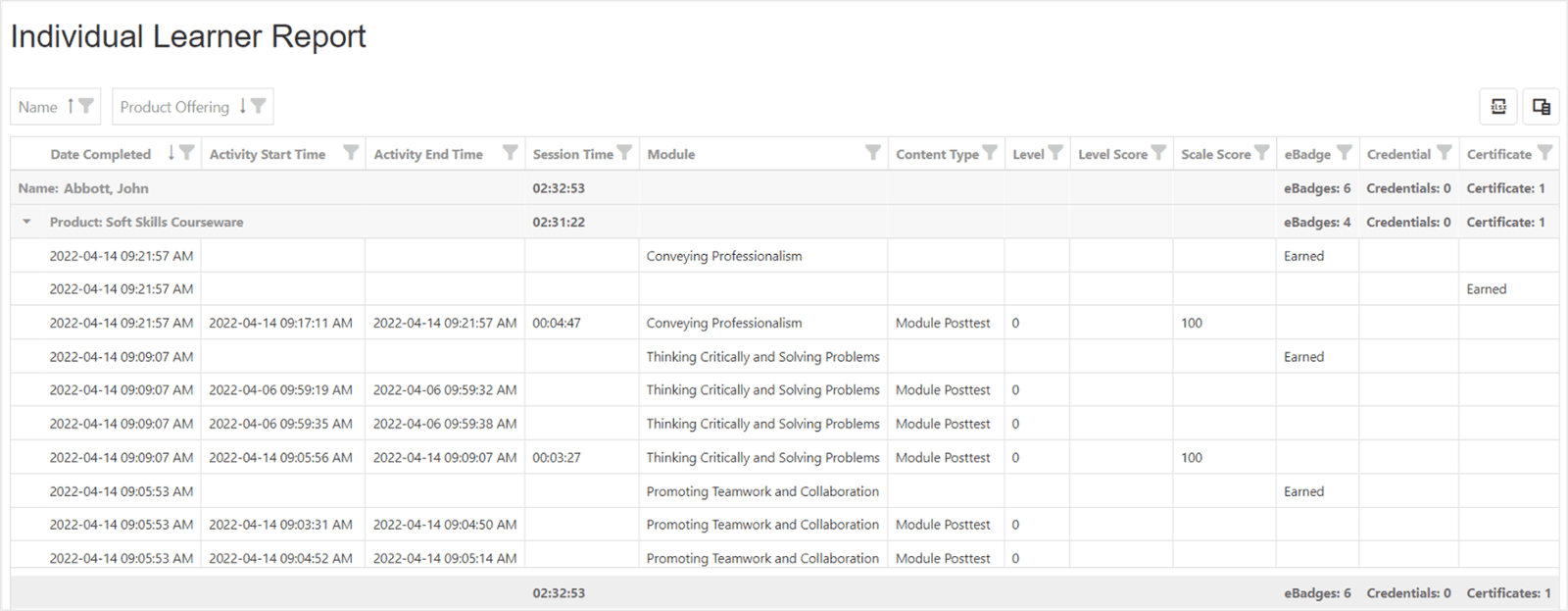The height and width of the screenshot is (611, 1568).
Task: Sort by Activity End Time header
Action: click(428, 154)
